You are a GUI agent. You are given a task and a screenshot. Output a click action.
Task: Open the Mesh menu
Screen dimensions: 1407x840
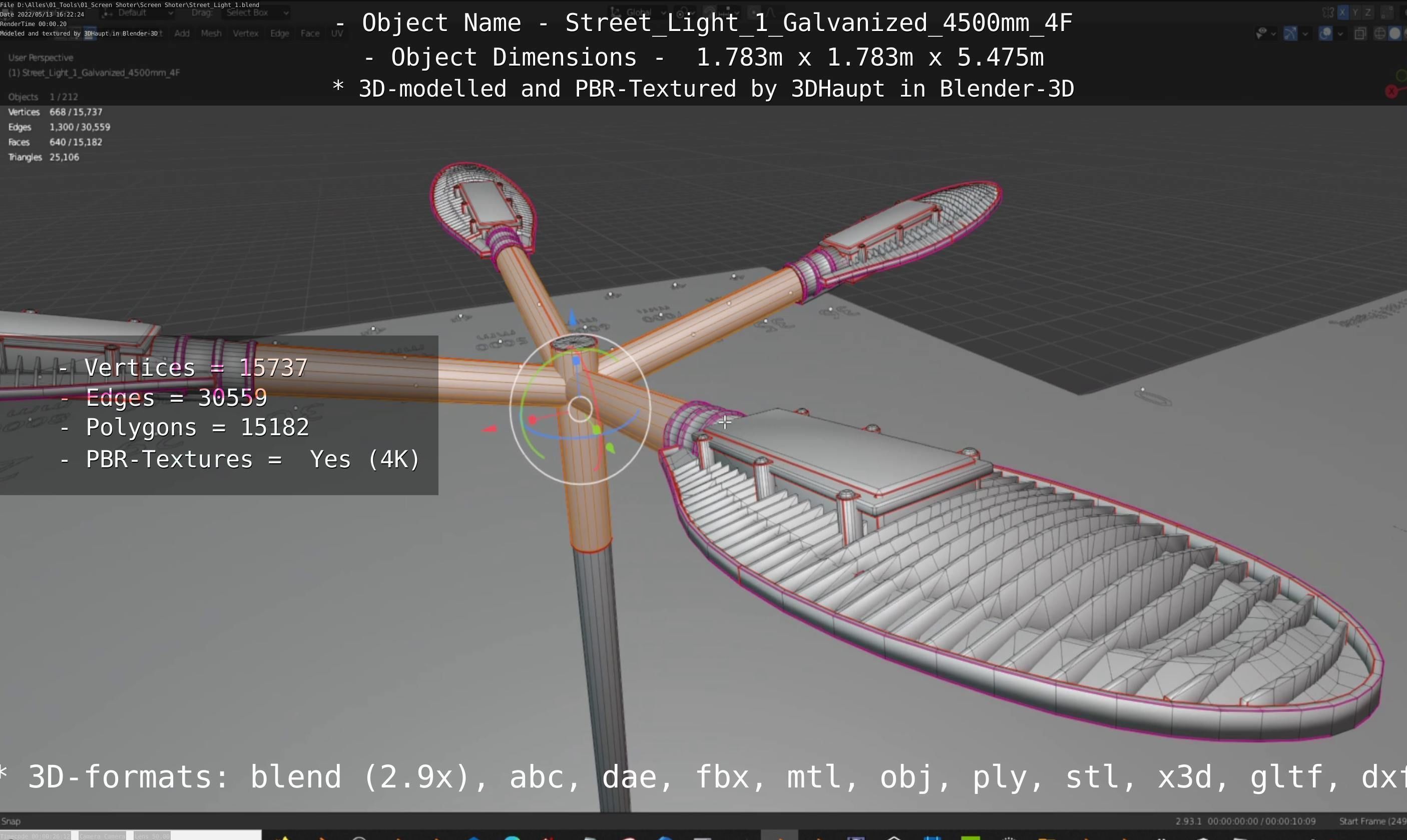(211, 34)
